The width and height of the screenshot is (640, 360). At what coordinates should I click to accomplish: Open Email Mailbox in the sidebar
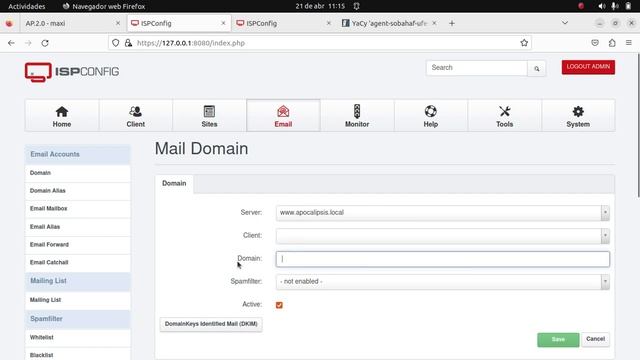click(78, 209)
